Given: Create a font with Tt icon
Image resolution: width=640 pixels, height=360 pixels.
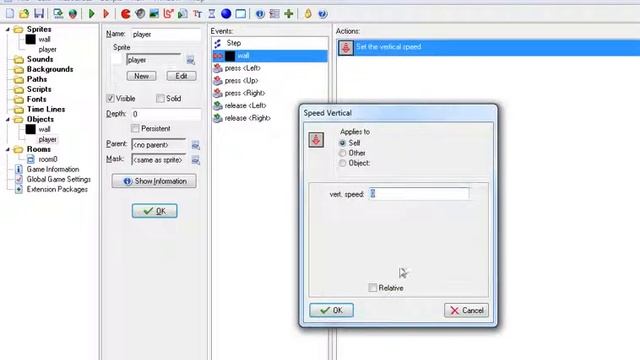Looking at the screenshot, I should pos(198,14).
